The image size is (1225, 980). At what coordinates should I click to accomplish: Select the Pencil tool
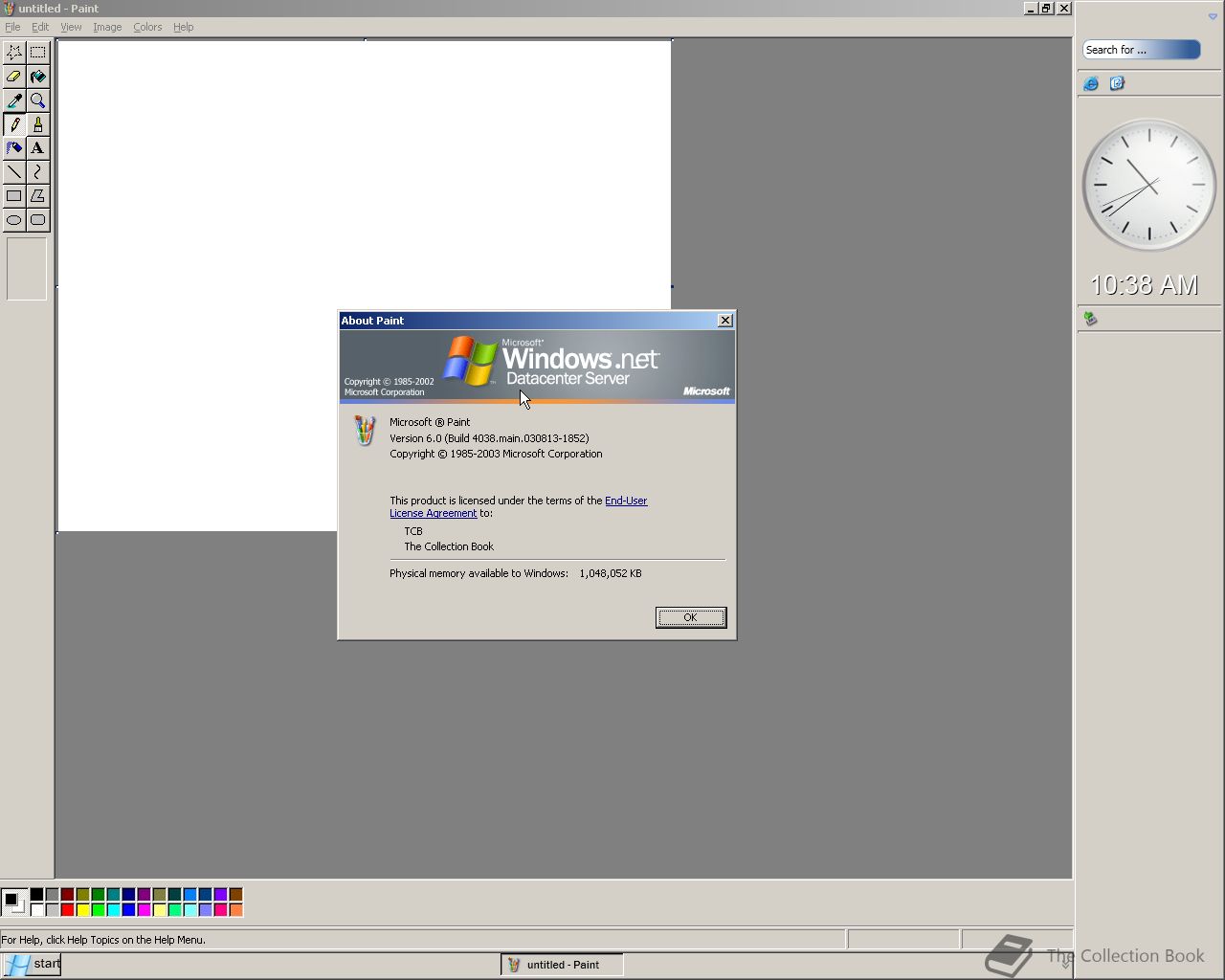(x=14, y=124)
